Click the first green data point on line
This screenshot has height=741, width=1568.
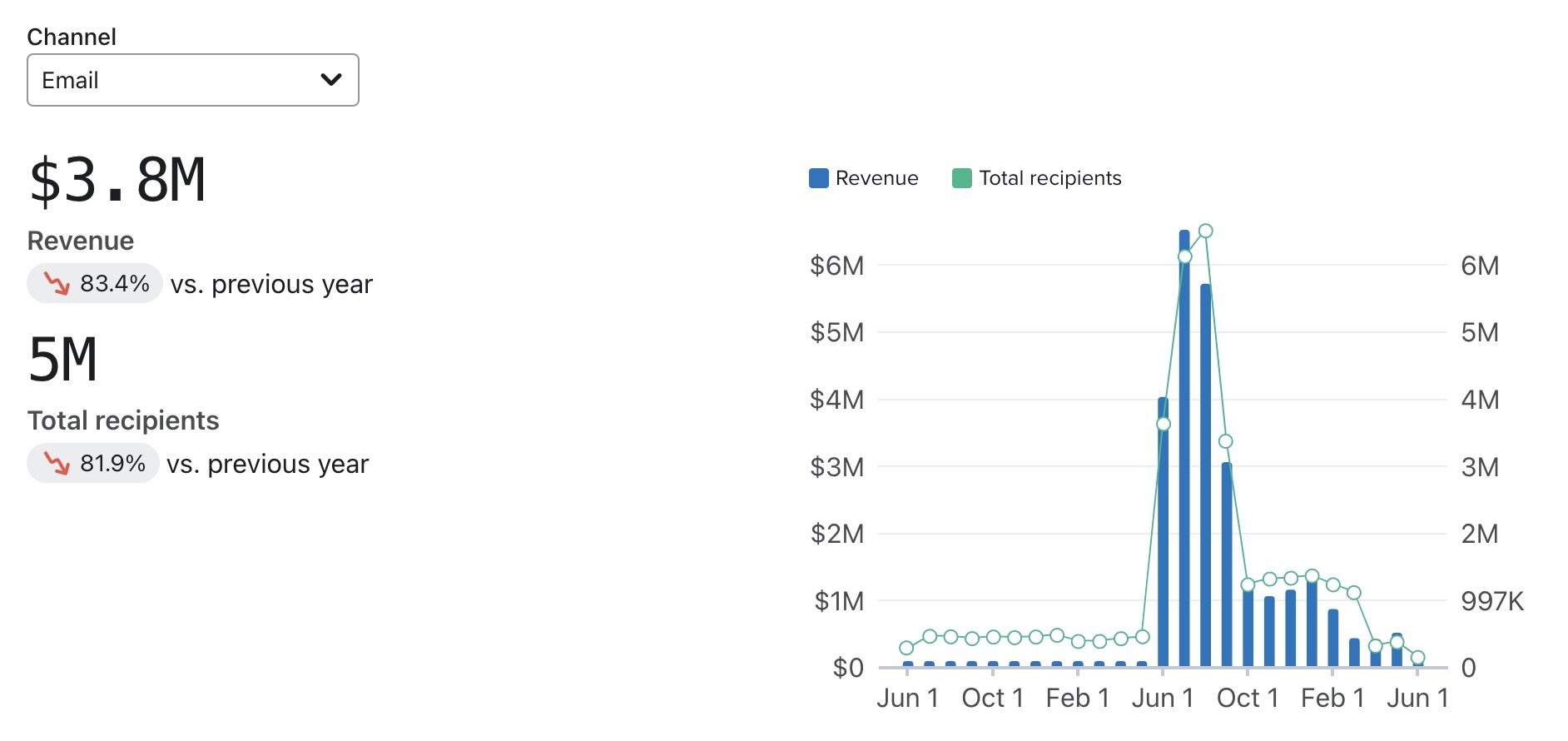(906, 648)
